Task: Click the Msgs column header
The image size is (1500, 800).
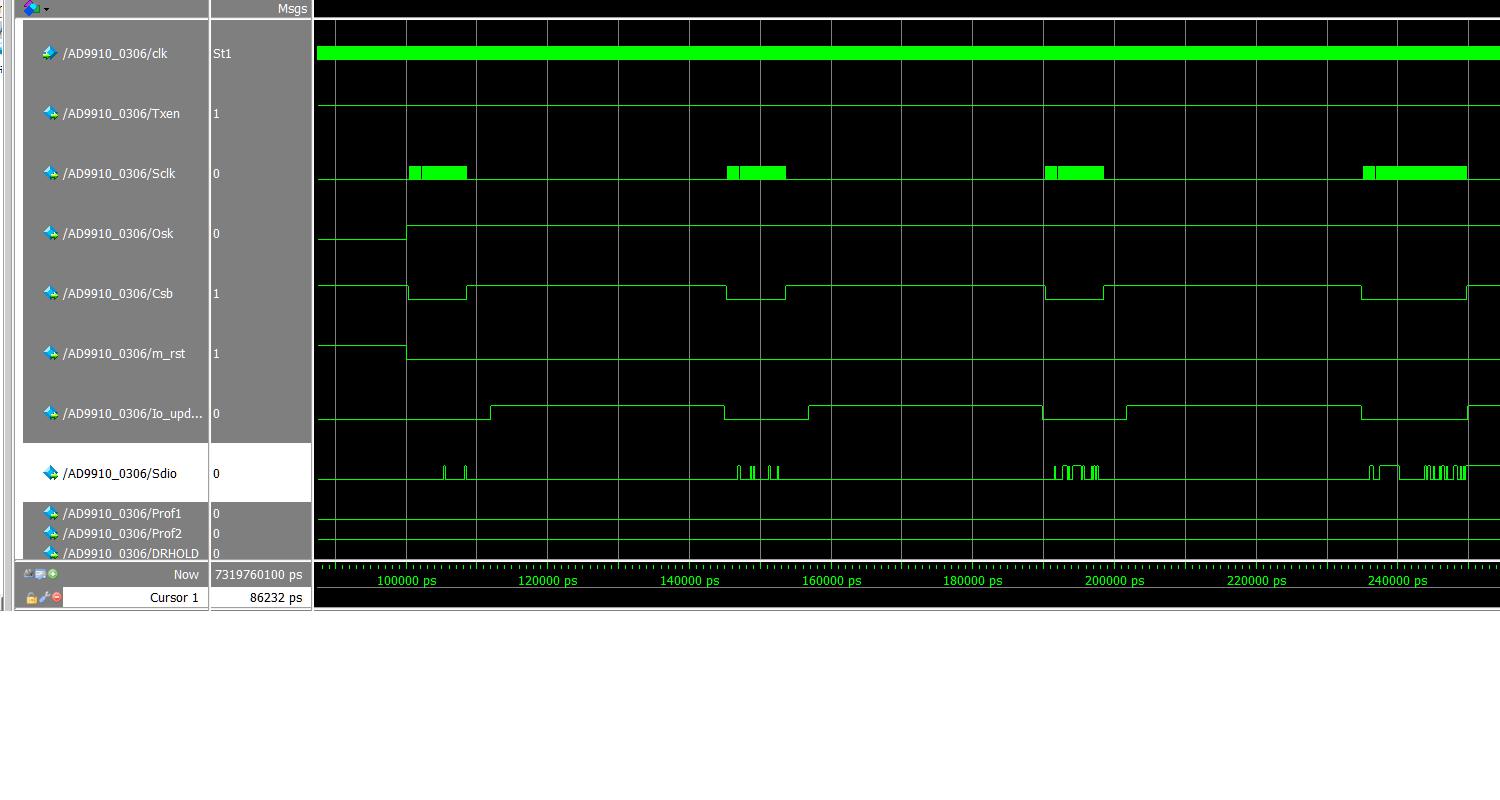Action: pyautogui.click(x=292, y=8)
